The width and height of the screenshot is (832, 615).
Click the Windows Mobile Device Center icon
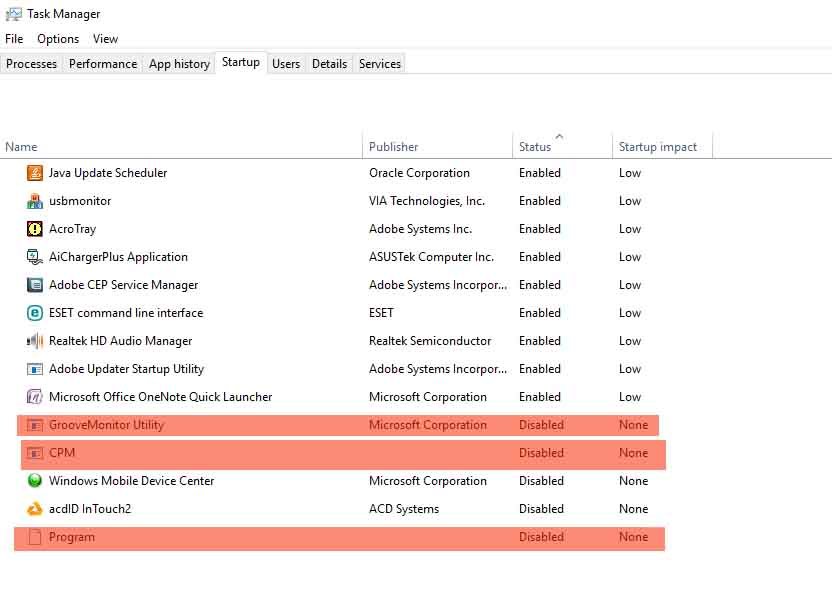pos(35,481)
